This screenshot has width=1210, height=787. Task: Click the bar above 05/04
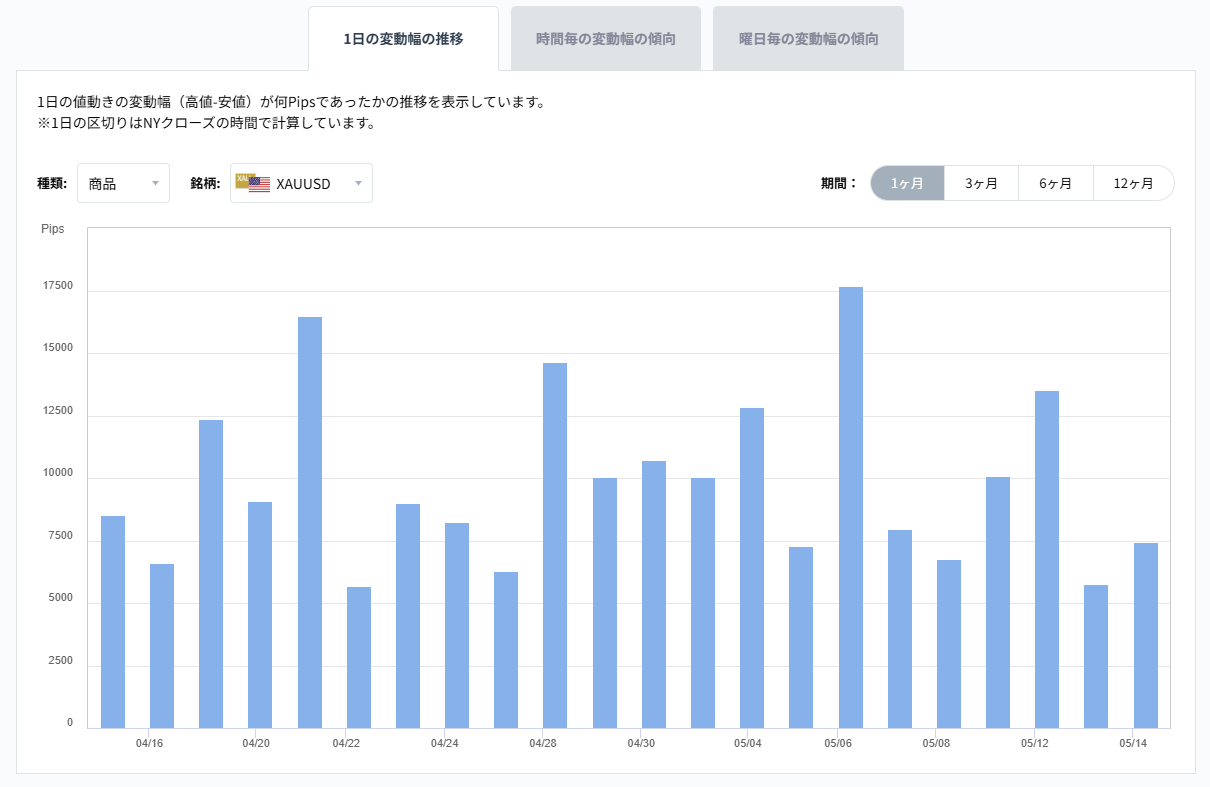click(x=752, y=568)
